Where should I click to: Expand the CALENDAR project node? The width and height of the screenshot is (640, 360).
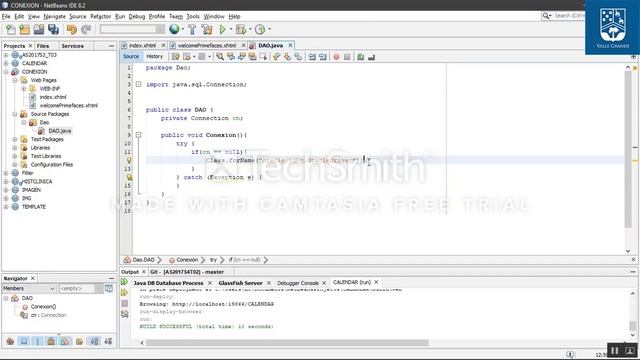pyautogui.click(x=6, y=63)
